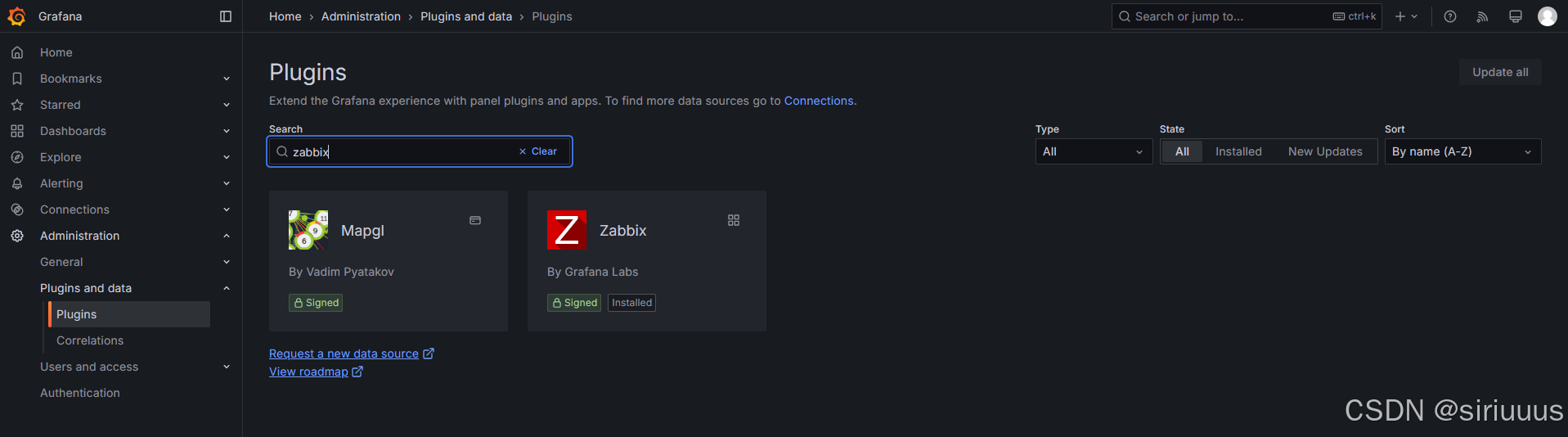The height and width of the screenshot is (437, 1568).
Task: Expand the Starred section chevron
Action: pyautogui.click(x=227, y=105)
